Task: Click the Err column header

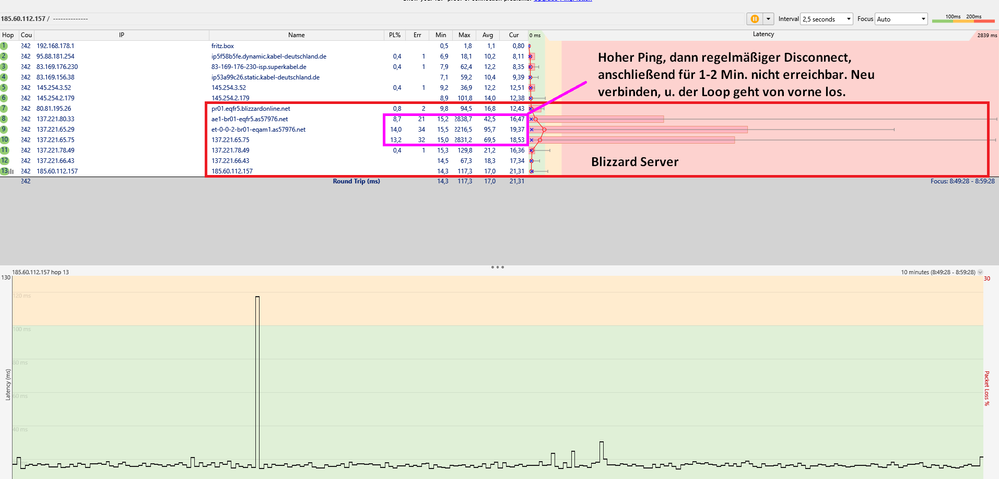Action: (417, 35)
